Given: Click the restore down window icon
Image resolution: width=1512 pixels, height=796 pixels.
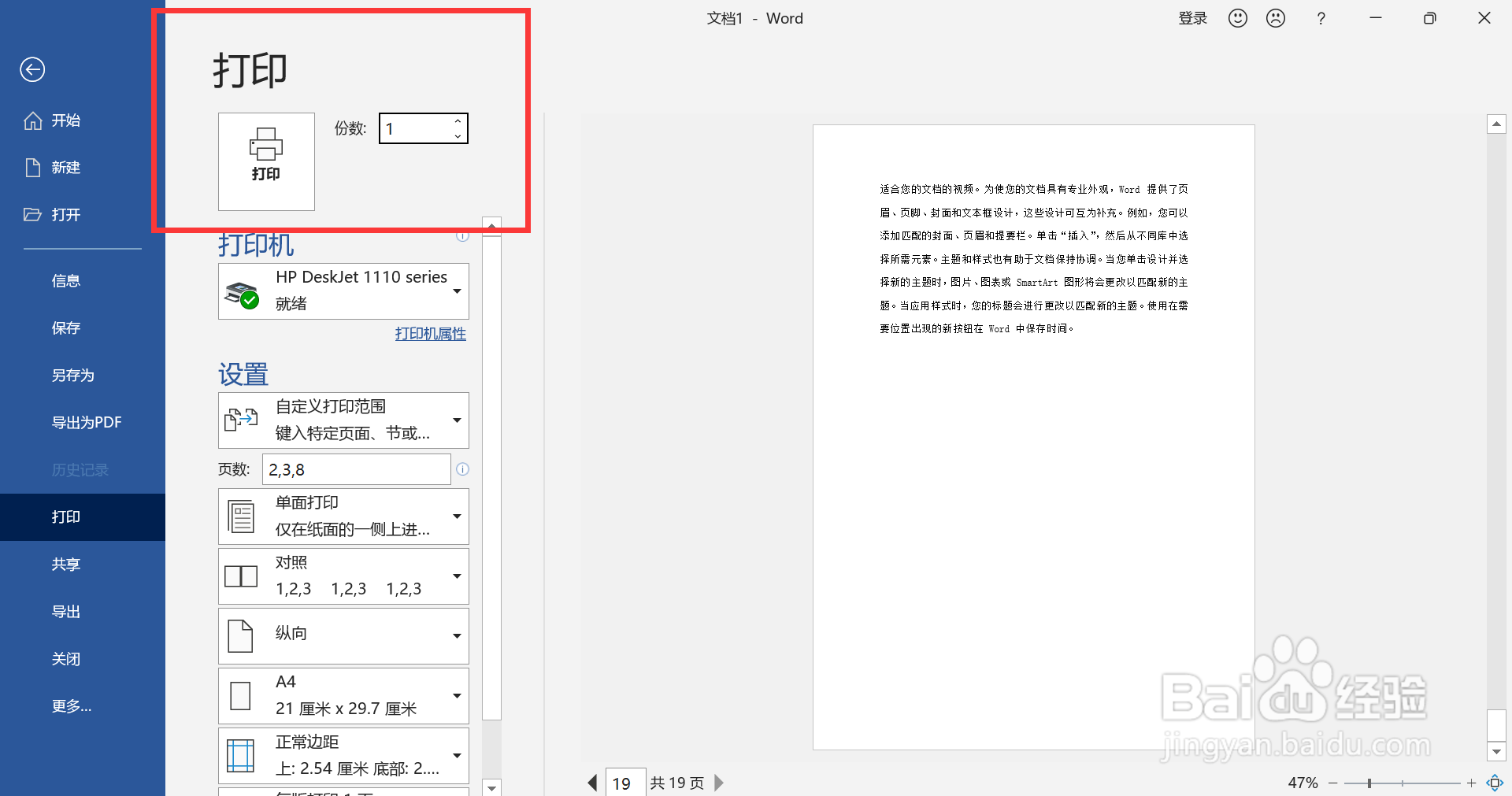Looking at the screenshot, I should pos(1430,18).
